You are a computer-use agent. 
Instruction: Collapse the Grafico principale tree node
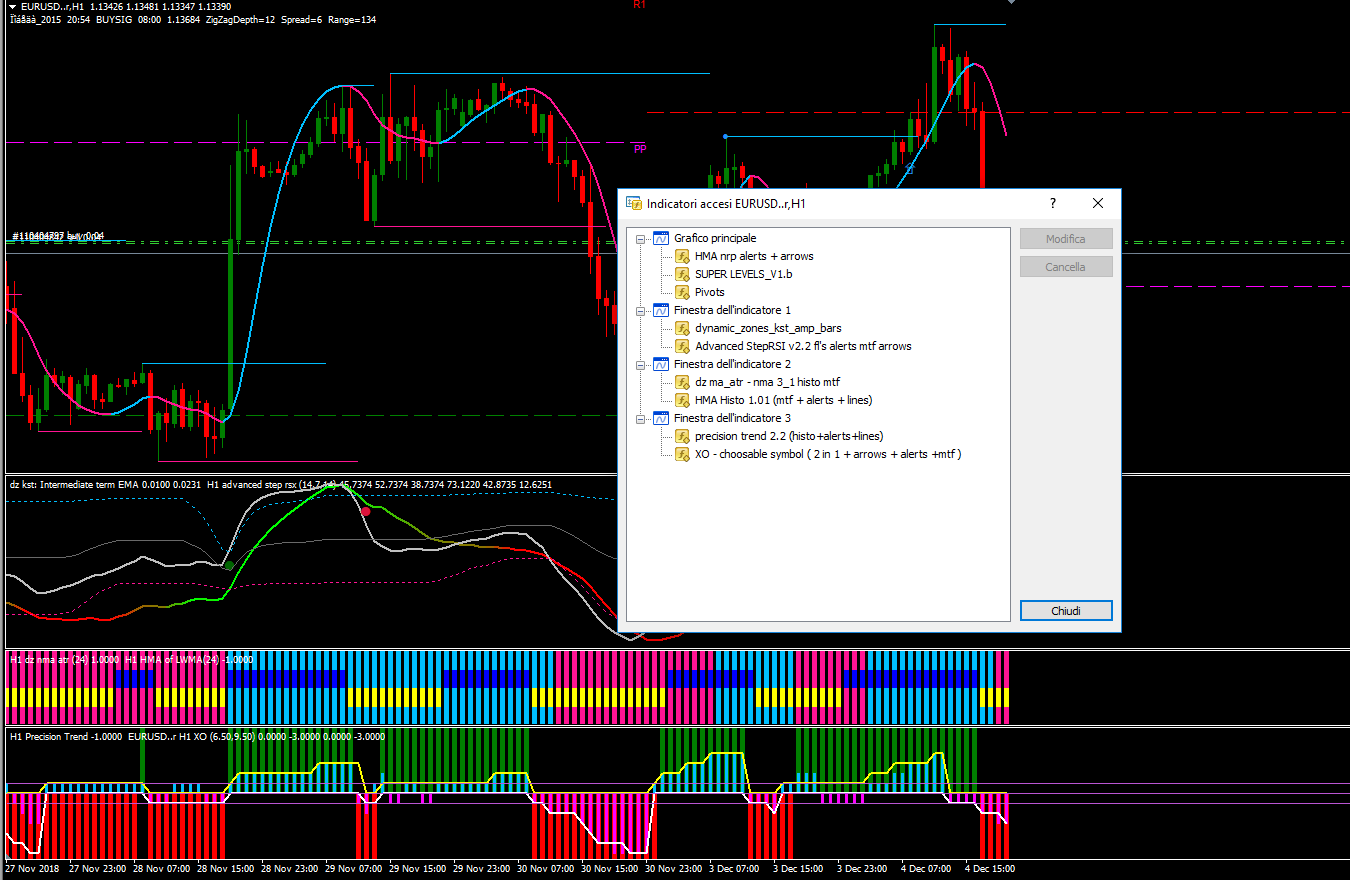pos(640,239)
